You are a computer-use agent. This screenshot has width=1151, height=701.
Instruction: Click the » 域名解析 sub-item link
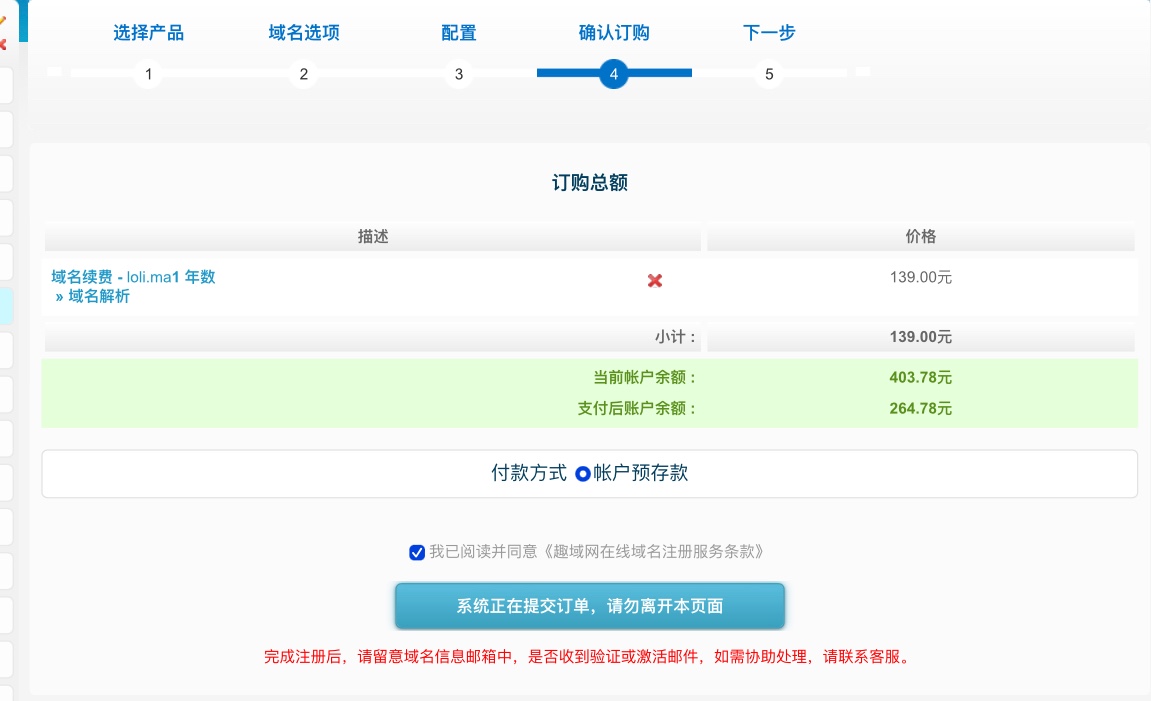(93, 297)
